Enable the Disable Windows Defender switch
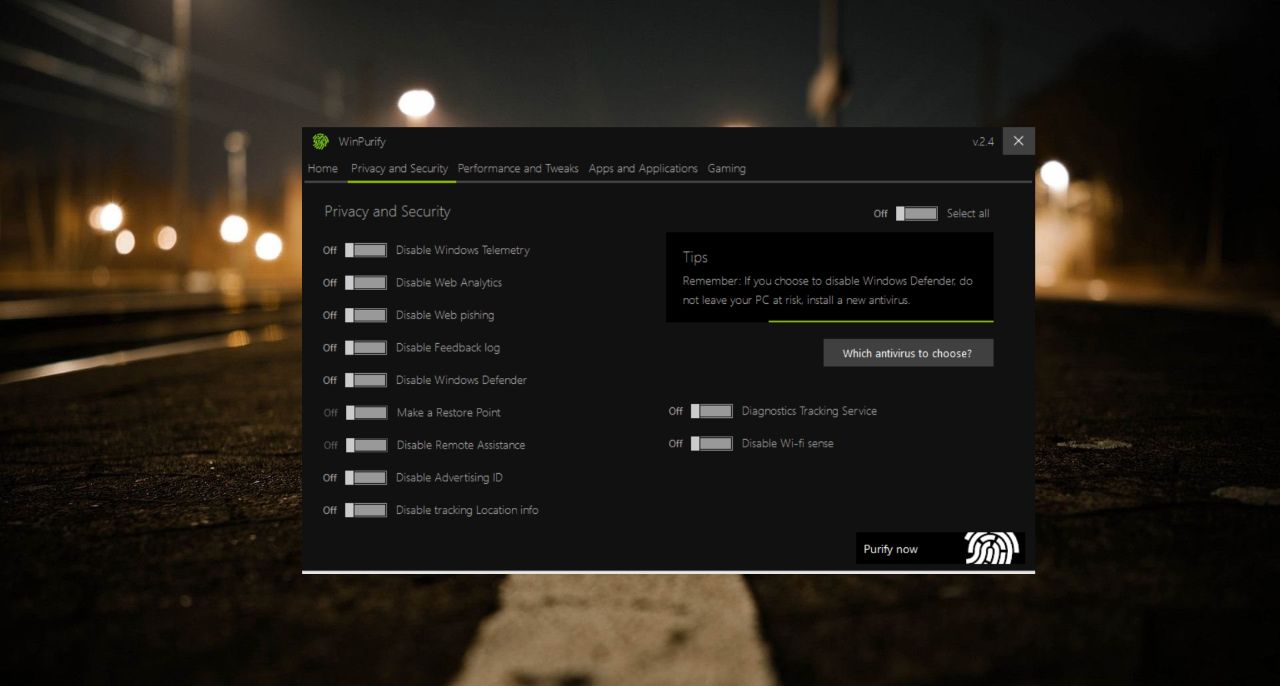 366,380
